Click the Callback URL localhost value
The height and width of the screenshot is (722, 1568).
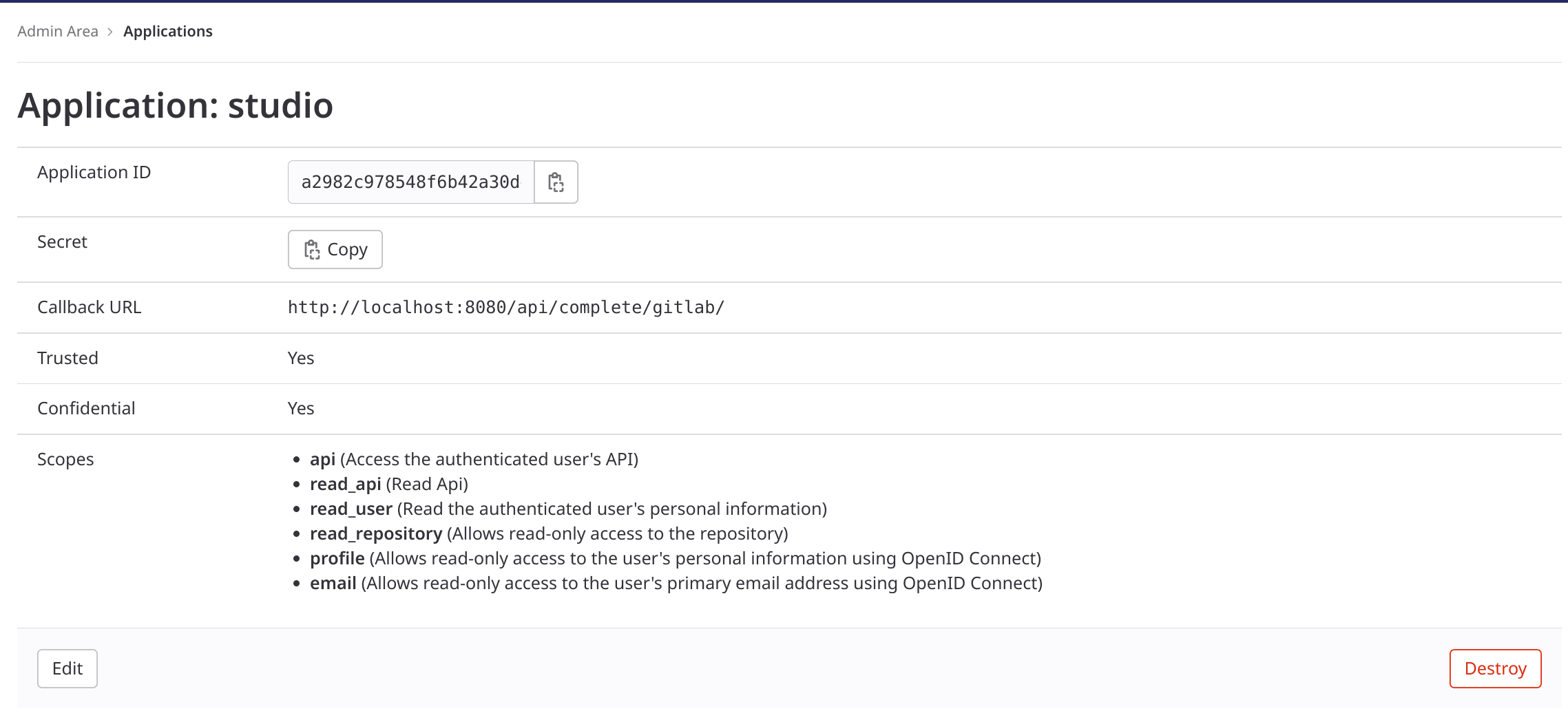[x=506, y=307]
